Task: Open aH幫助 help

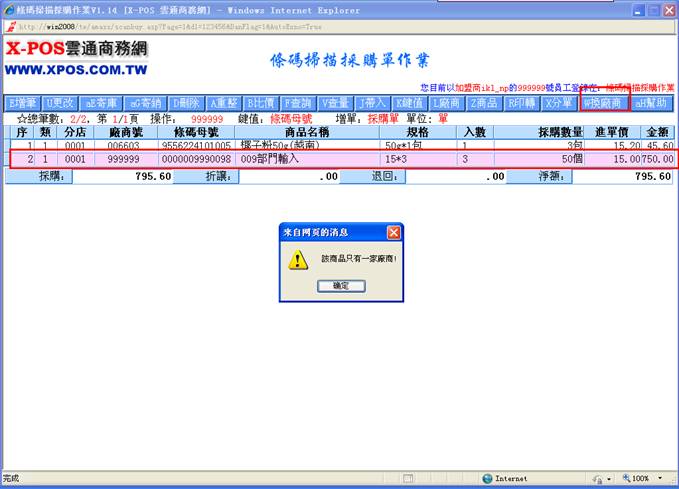Action: (x=651, y=103)
